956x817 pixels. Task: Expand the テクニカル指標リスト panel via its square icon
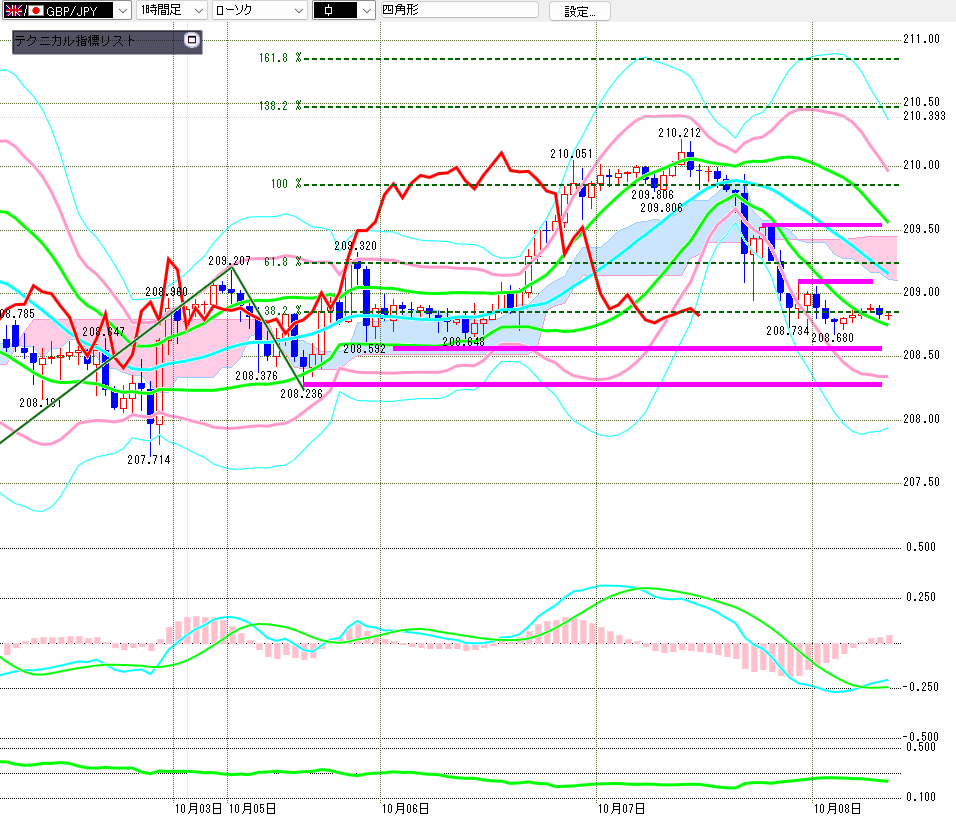[192, 40]
